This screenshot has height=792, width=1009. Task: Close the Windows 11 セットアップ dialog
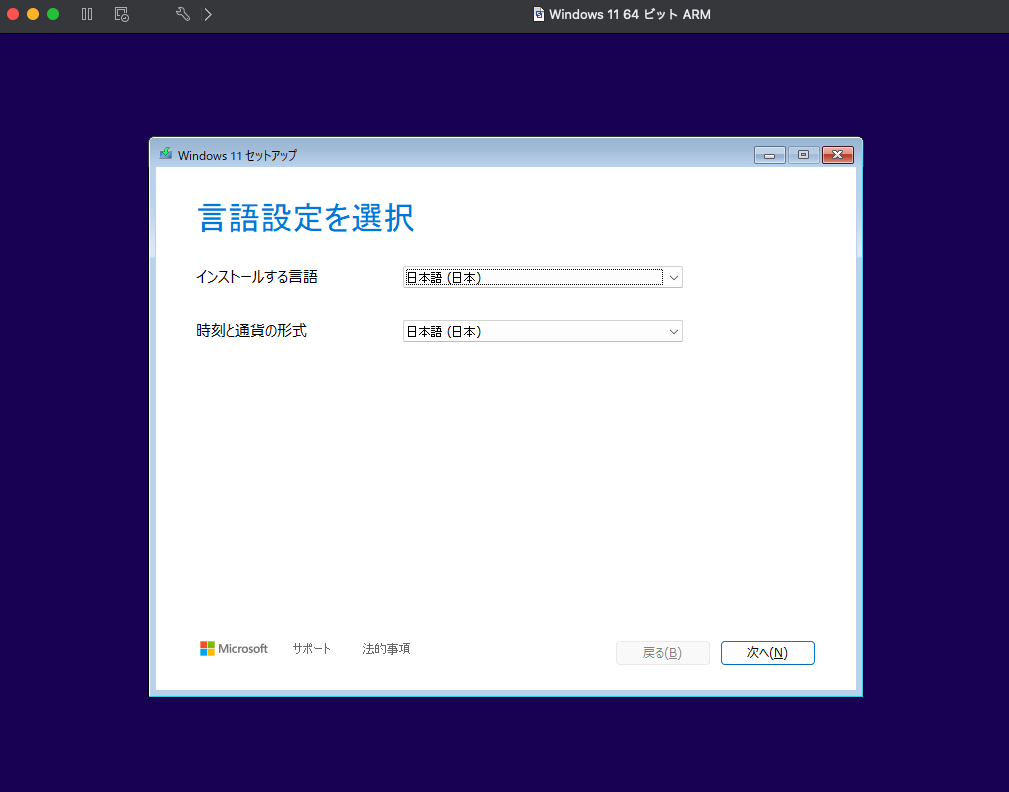tap(836, 155)
